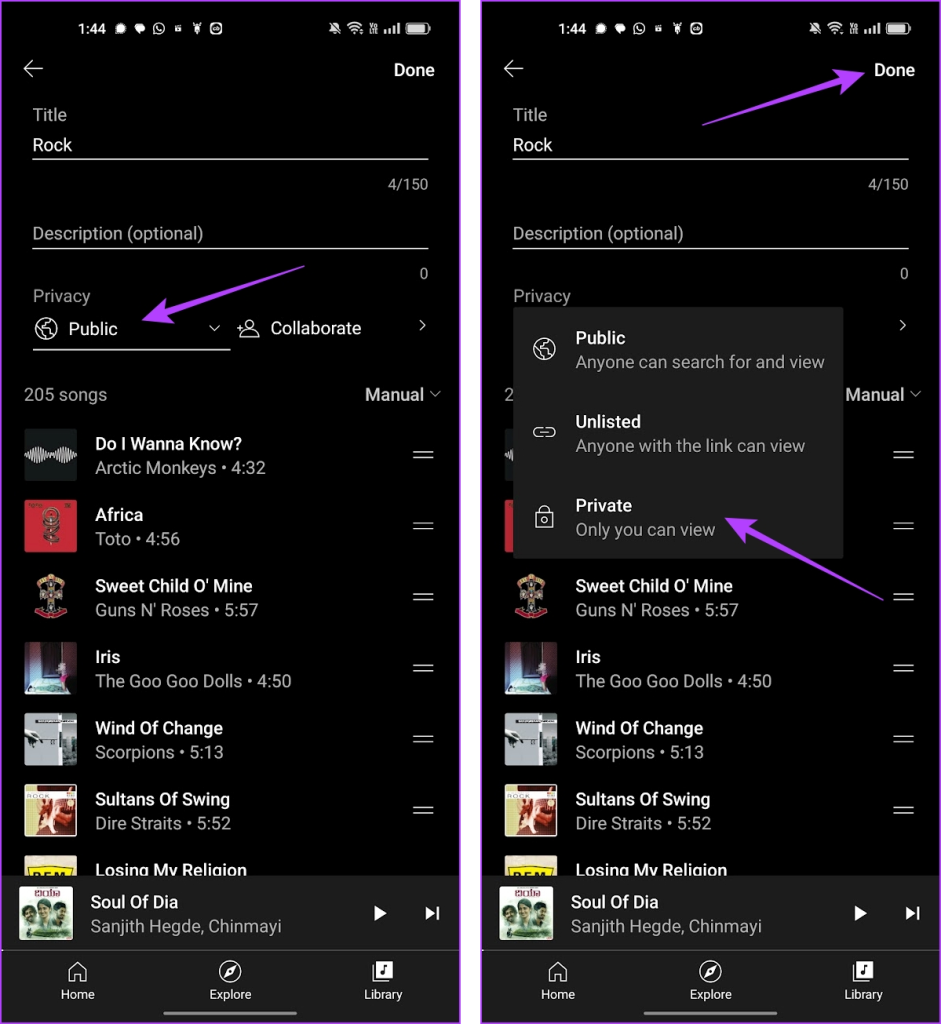Click the globe icon in the privacy popup menu
Viewport: 941px width, 1024px height.
coord(544,349)
